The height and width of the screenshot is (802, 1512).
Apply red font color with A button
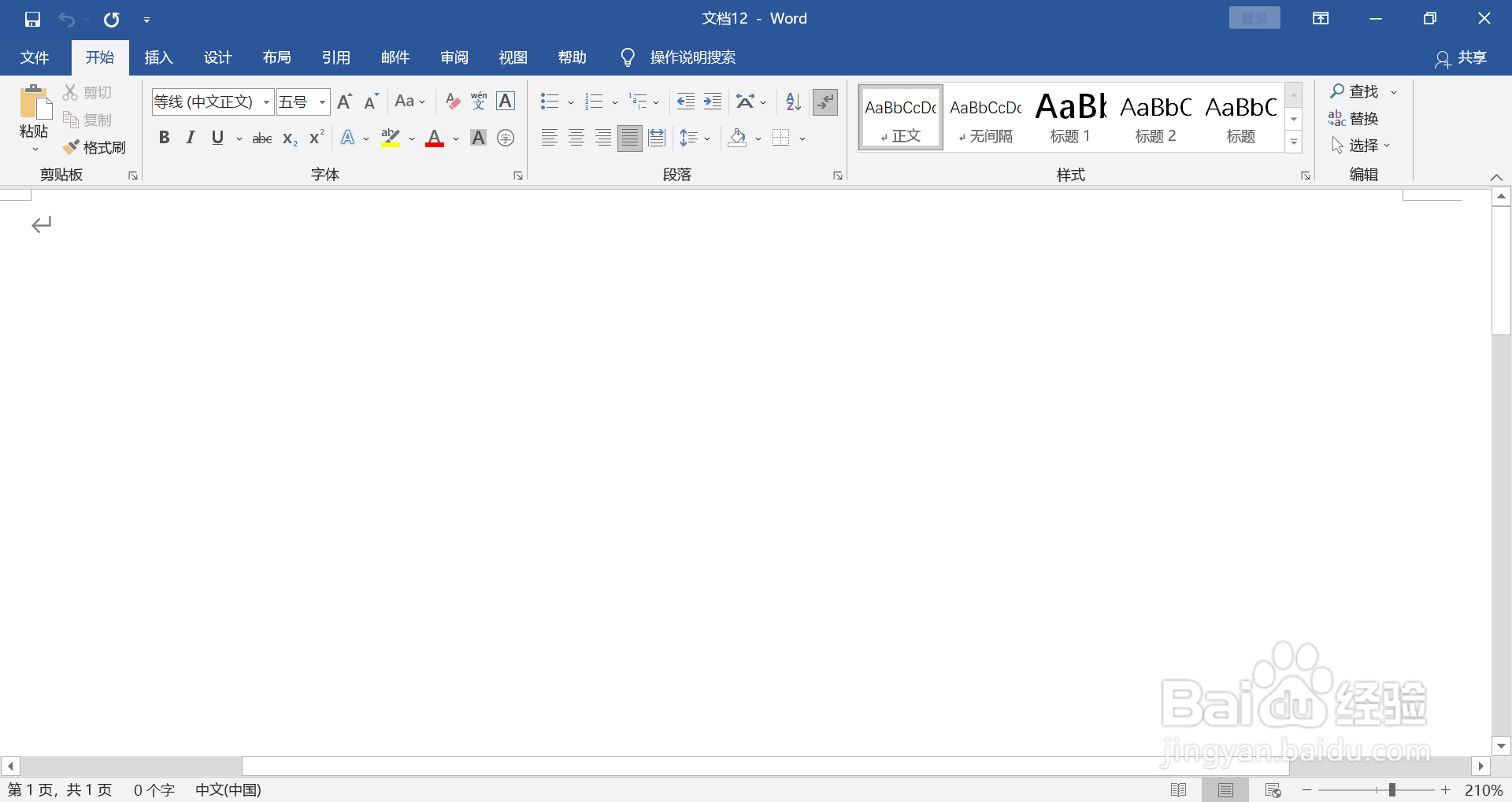pos(435,139)
